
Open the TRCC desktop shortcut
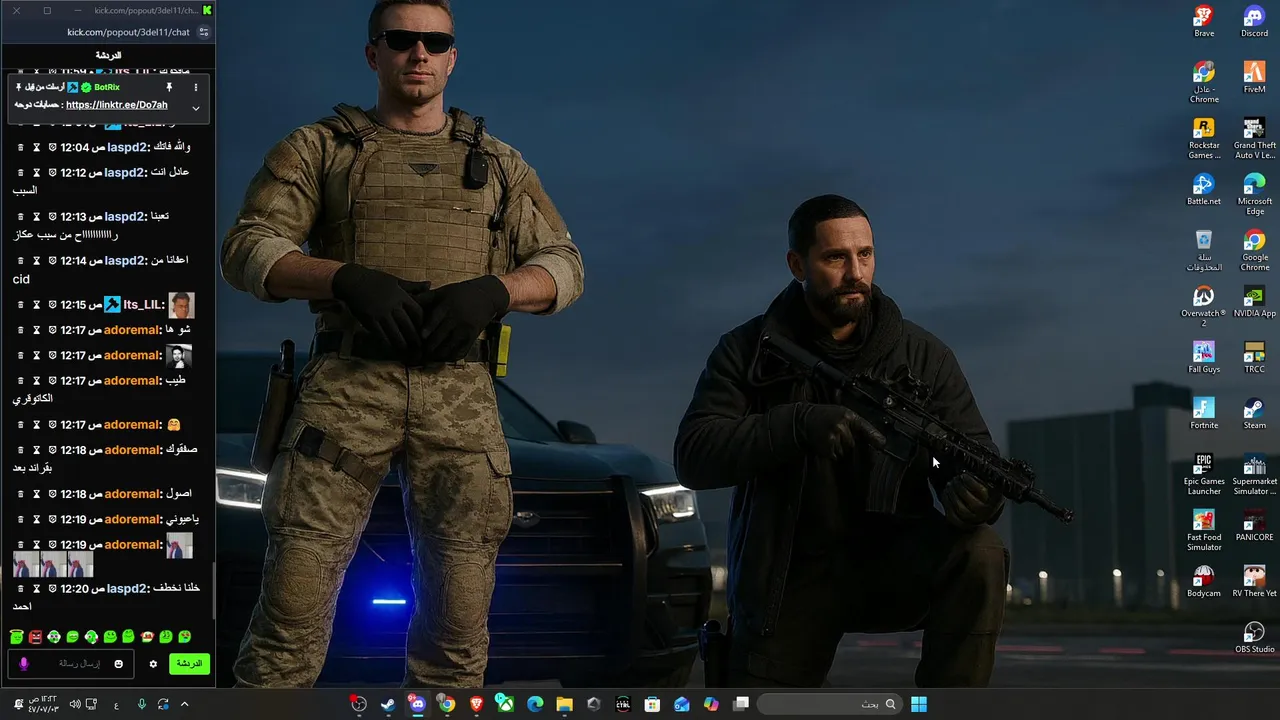point(1254,357)
